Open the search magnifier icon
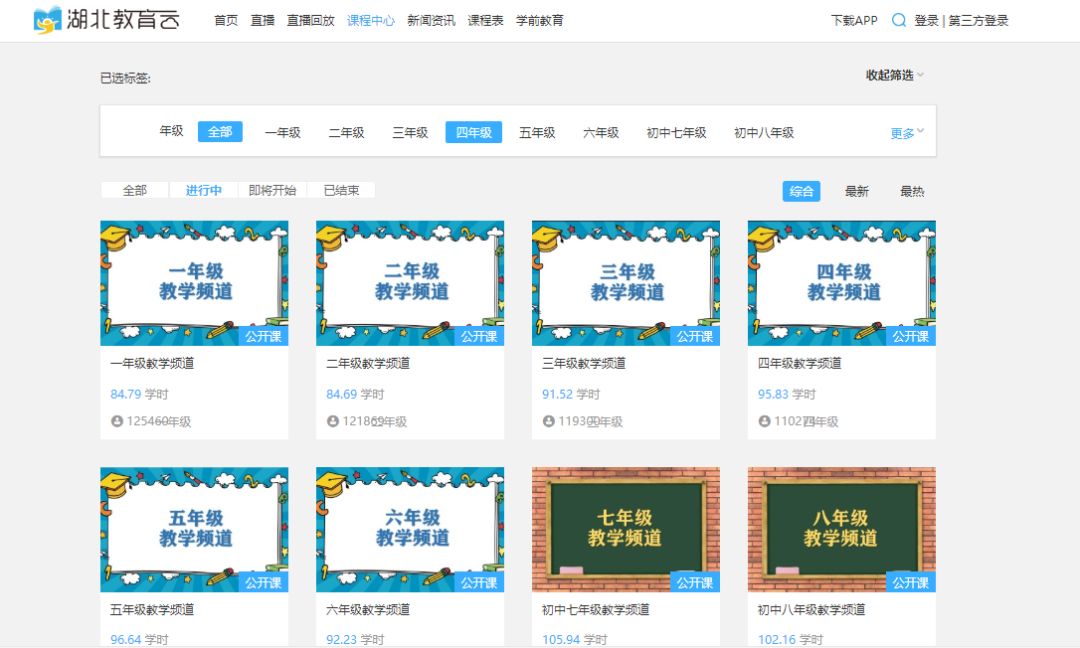Viewport: 1080px width, 648px height. (898, 20)
